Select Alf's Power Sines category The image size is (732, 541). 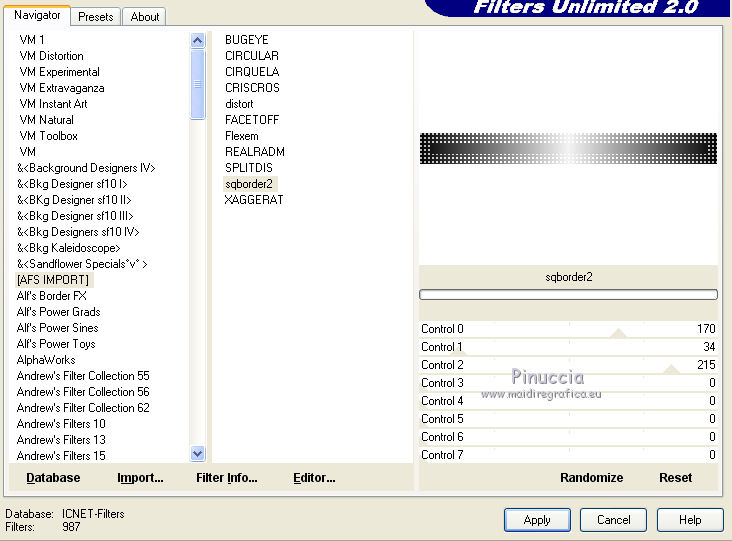pos(57,328)
